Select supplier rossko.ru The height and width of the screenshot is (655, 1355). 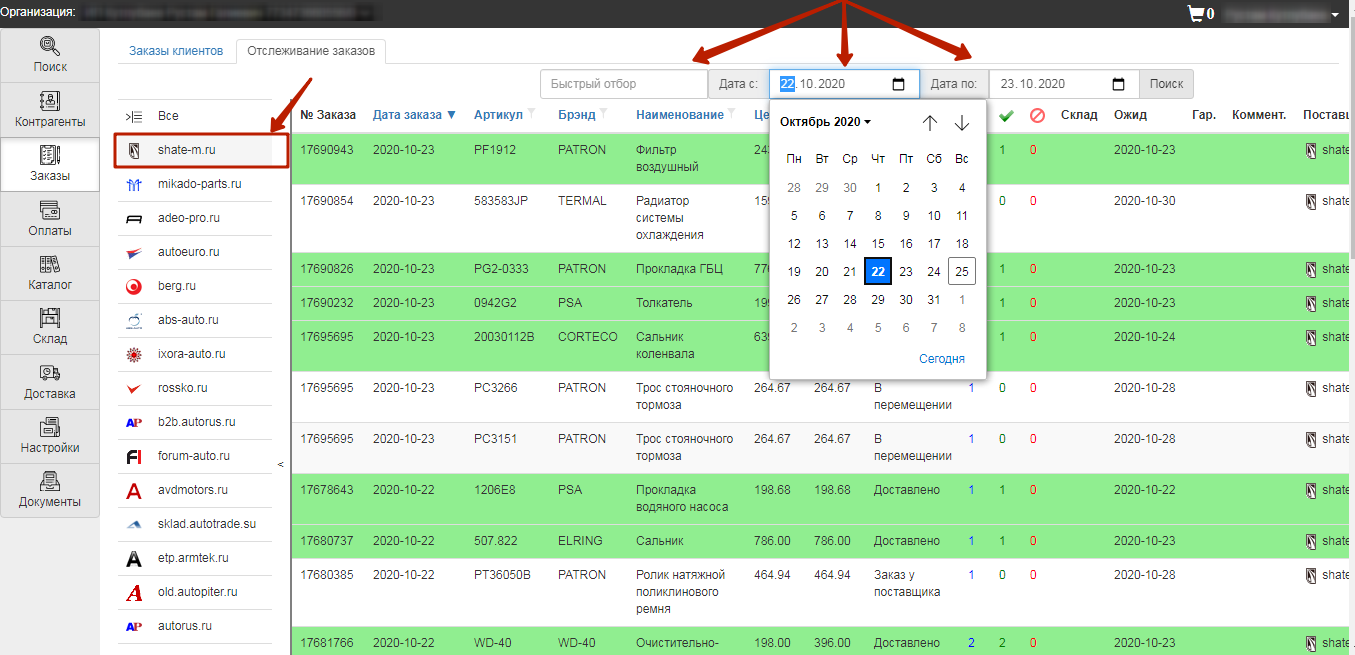195,388
